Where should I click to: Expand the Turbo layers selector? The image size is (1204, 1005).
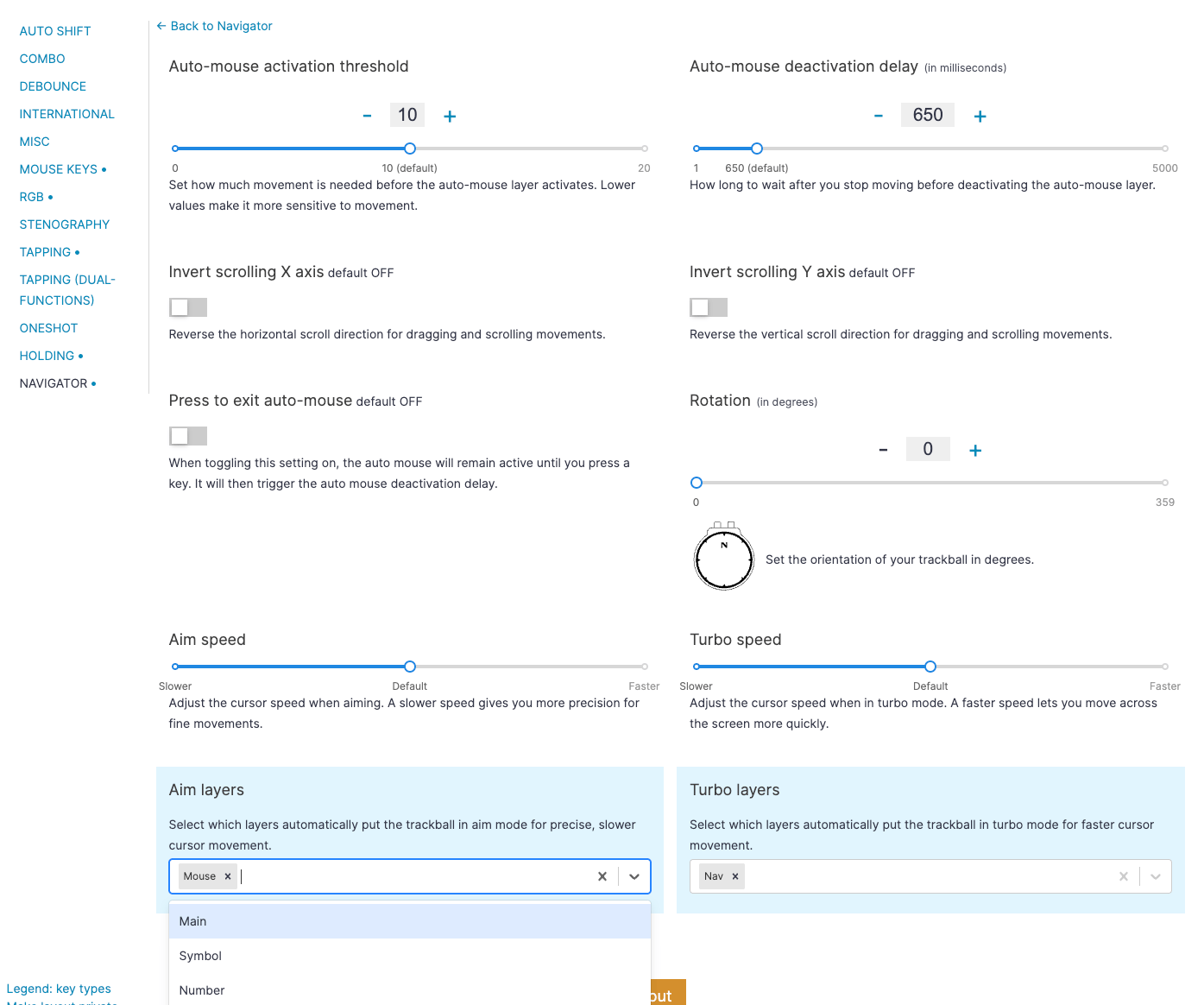[x=1156, y=875]
